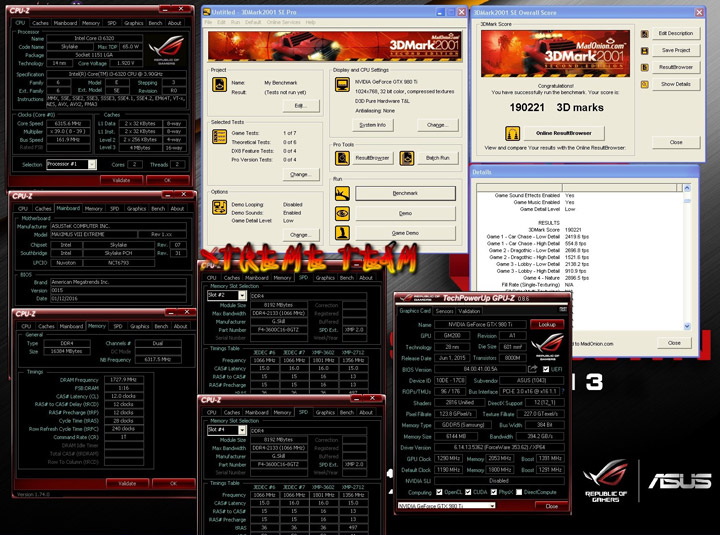Click OK button in CPU-Z Memory window
Screen dimensions: 720x535
point(173,483)
